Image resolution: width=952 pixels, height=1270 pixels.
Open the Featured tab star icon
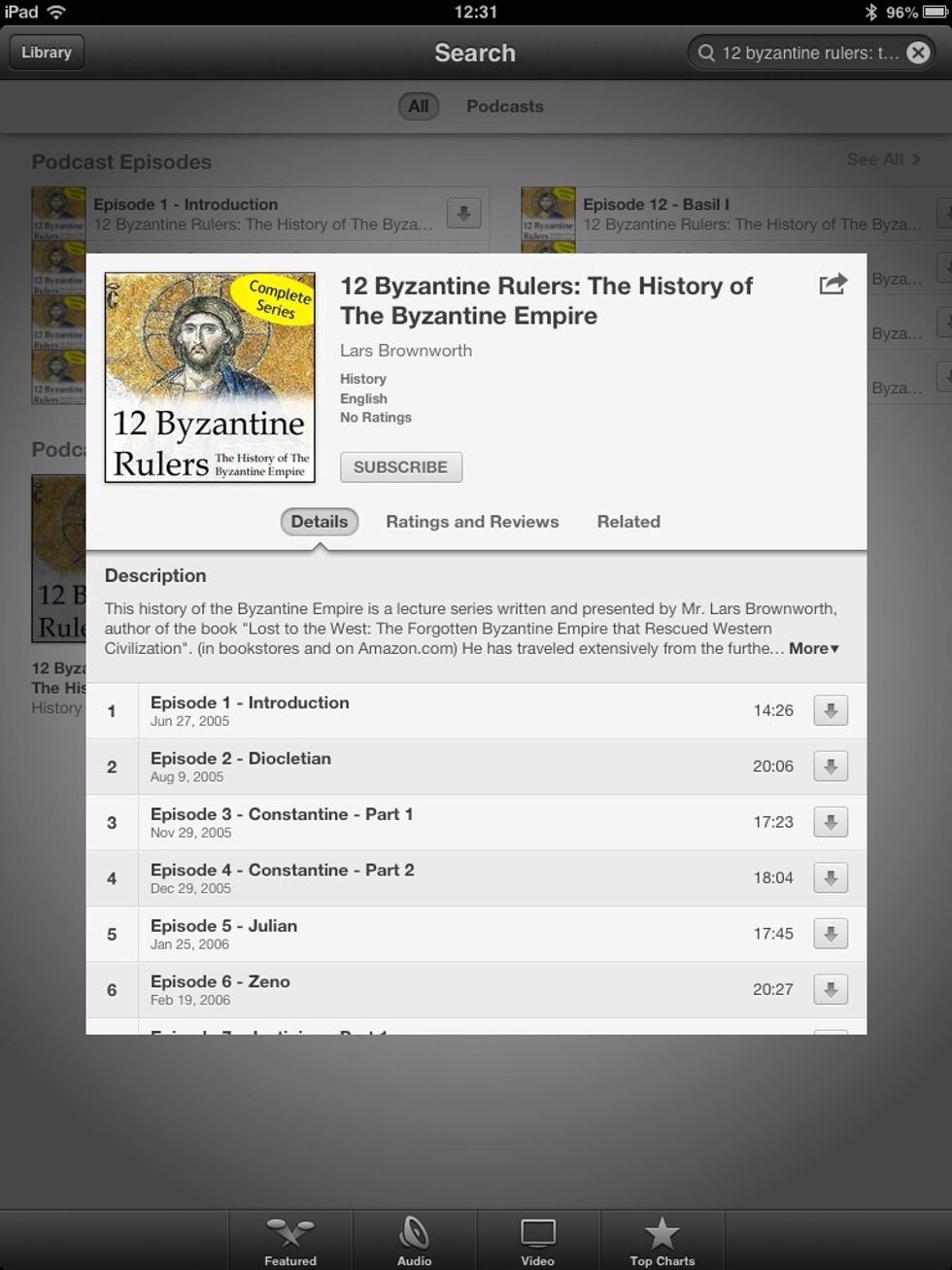click(x=290, y=1241)
